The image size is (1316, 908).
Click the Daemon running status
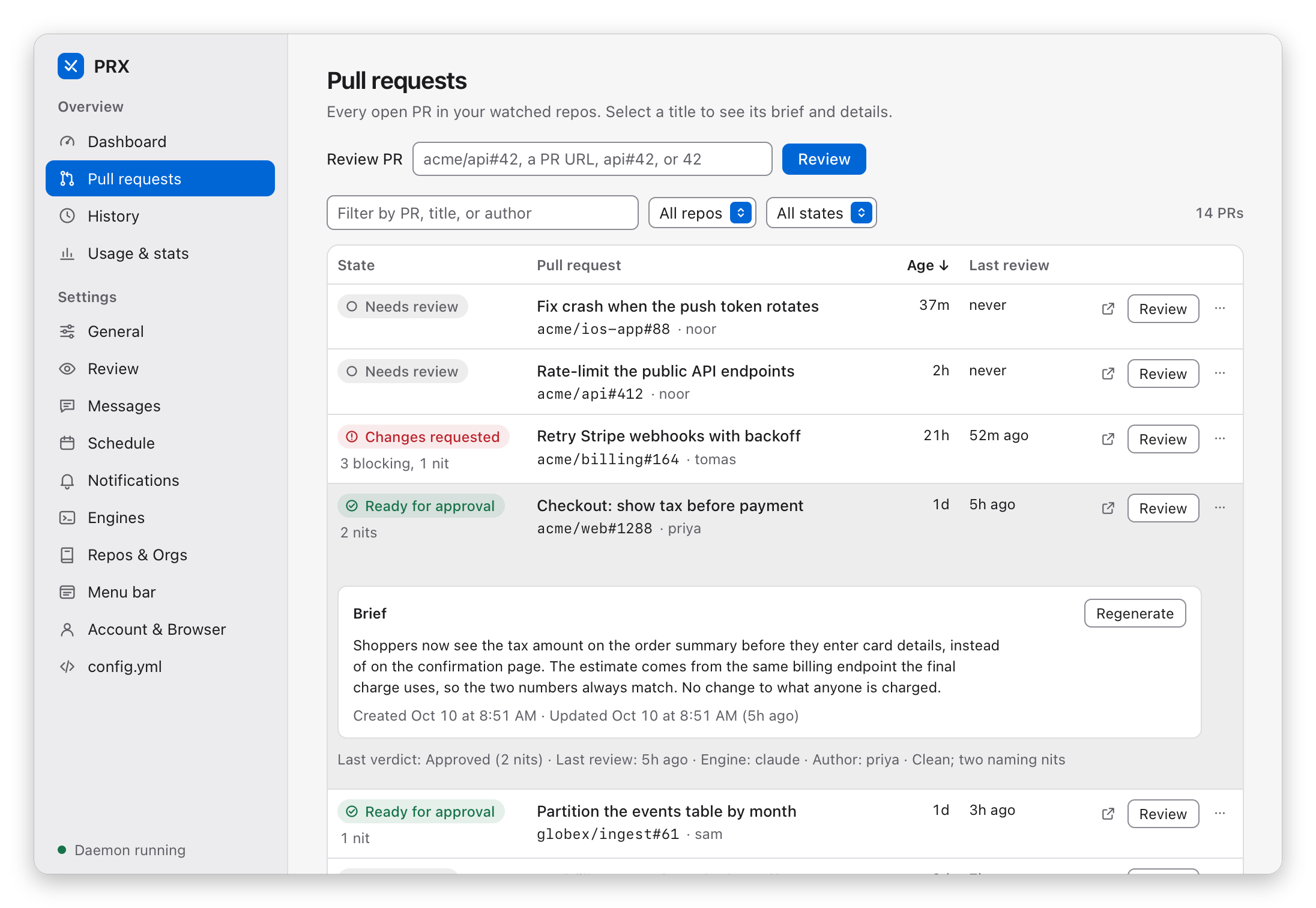pos(122,850)
